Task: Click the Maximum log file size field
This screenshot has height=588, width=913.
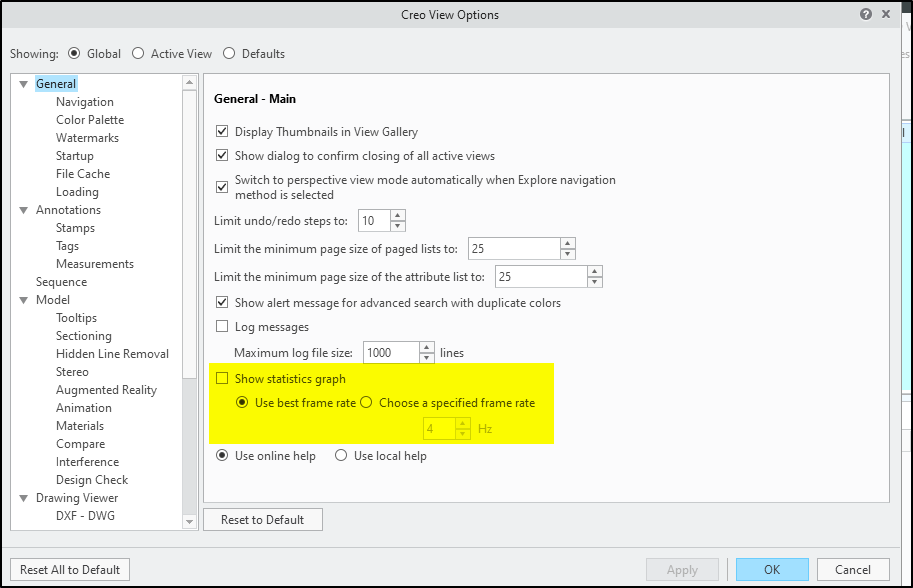Action: (390, 352)
